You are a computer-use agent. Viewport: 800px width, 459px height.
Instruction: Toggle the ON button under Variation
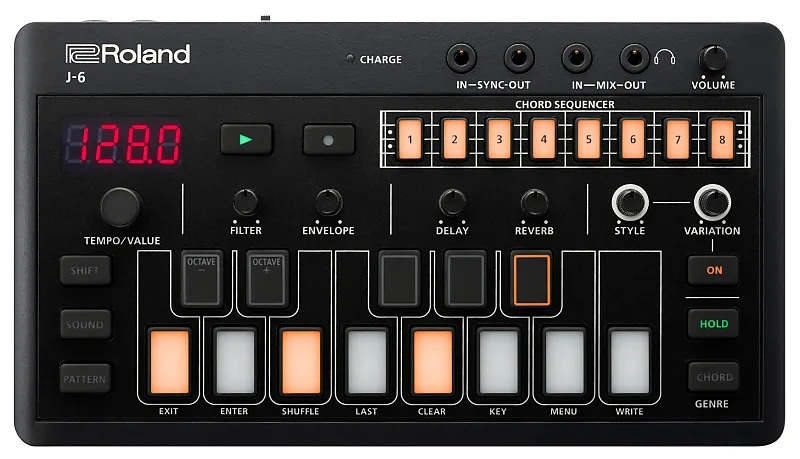click(713, 270)
